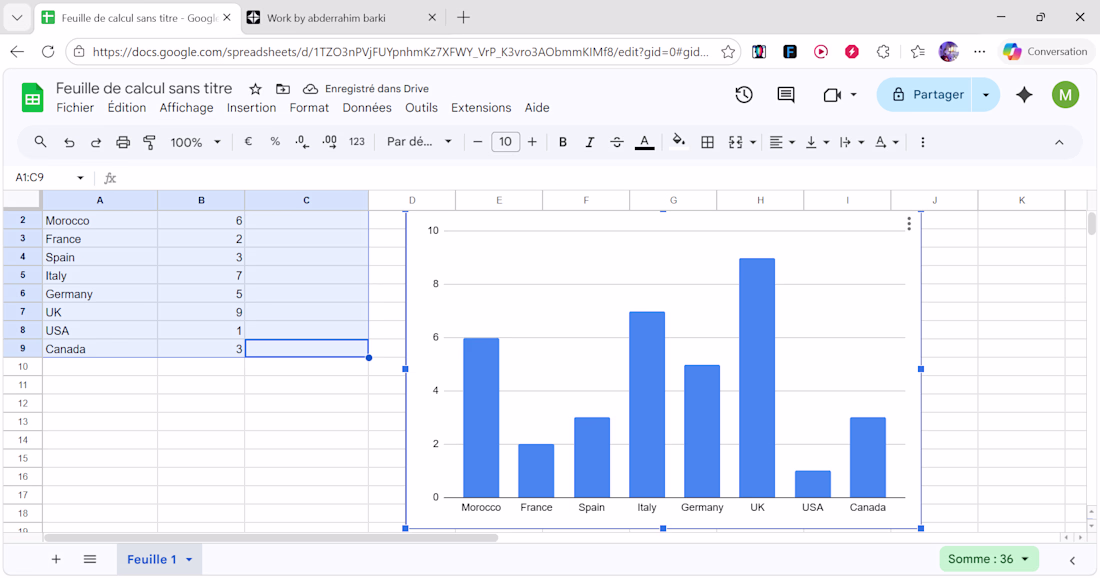Go to the Google Sheets home logo
1100x578 pixels.
pyautogui.click(x=32, y=98)
